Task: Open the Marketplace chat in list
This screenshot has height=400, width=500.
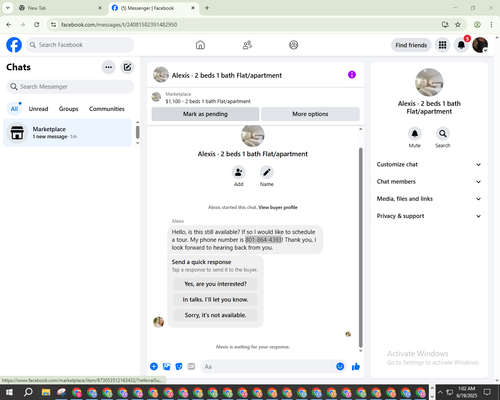Action: point(67,133)
